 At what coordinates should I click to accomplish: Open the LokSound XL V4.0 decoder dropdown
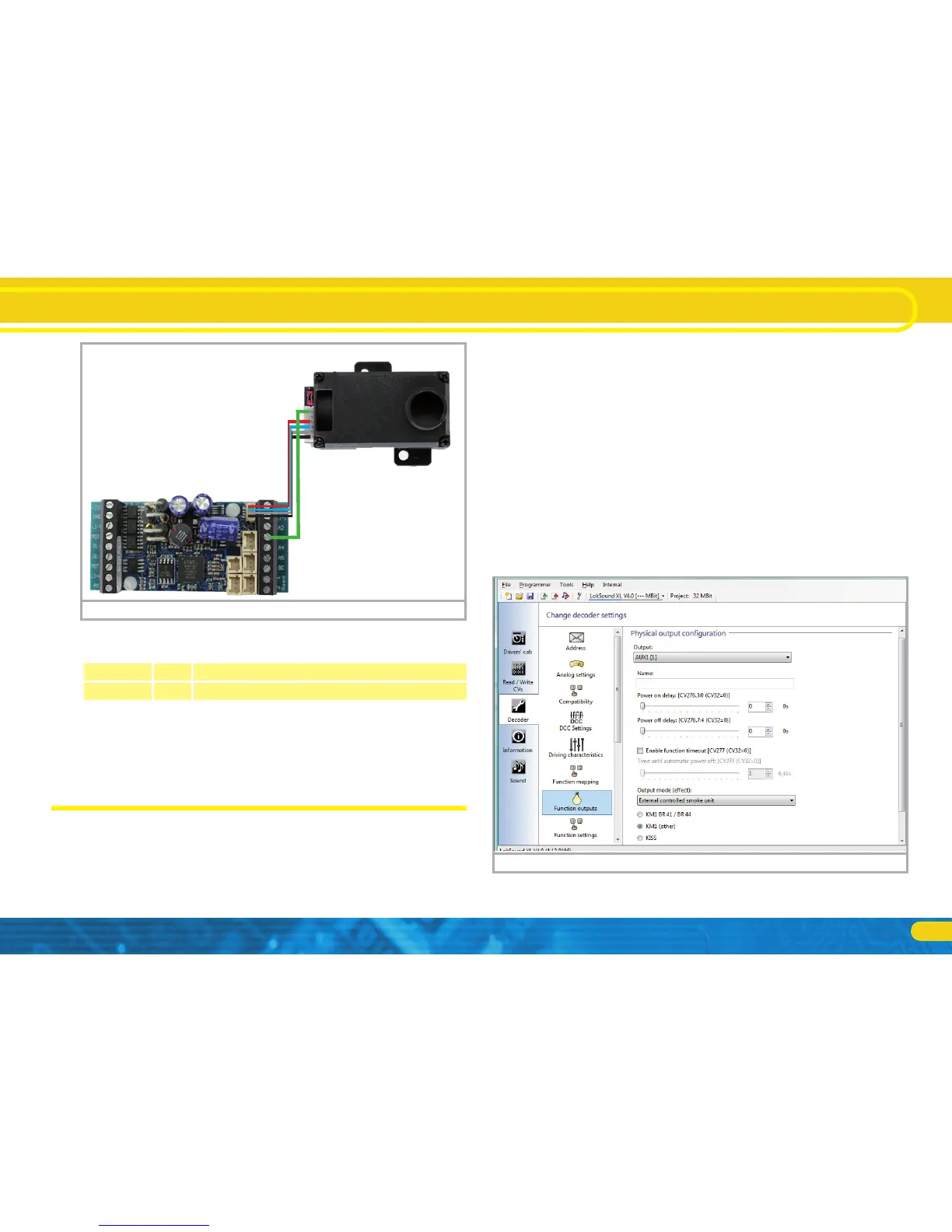click(x=627, y=596)
